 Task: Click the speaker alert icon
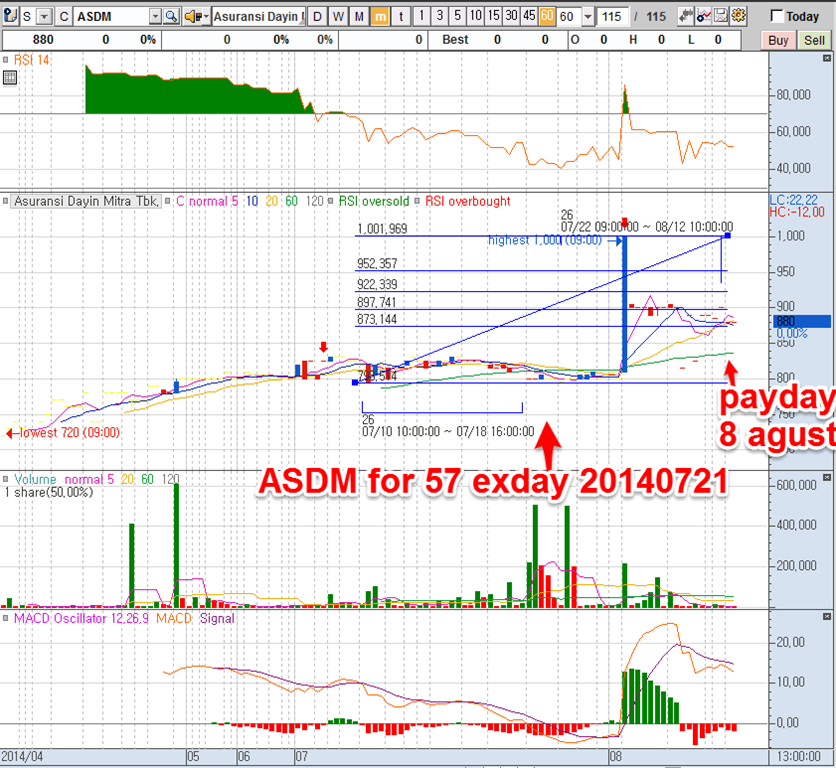point(192,17)
